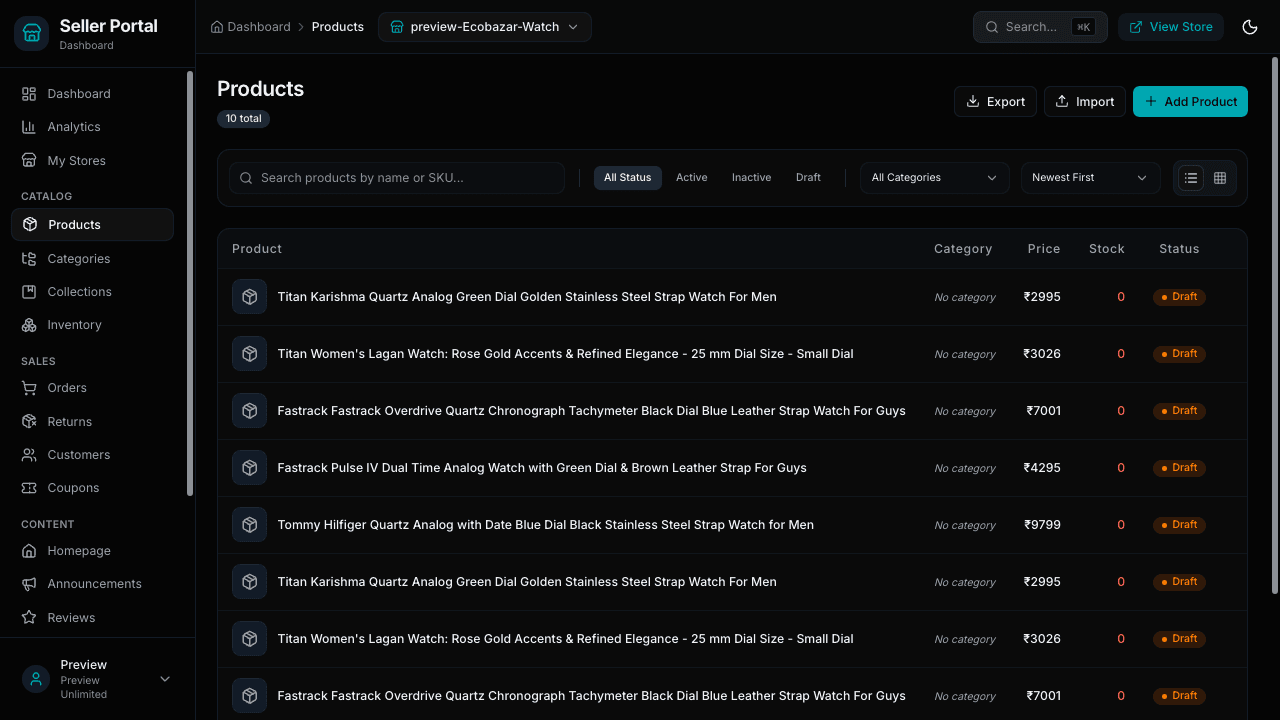Filter products by Inactive status
Image resolution: width=1280 pixels, height=720 pixels.
752,178
